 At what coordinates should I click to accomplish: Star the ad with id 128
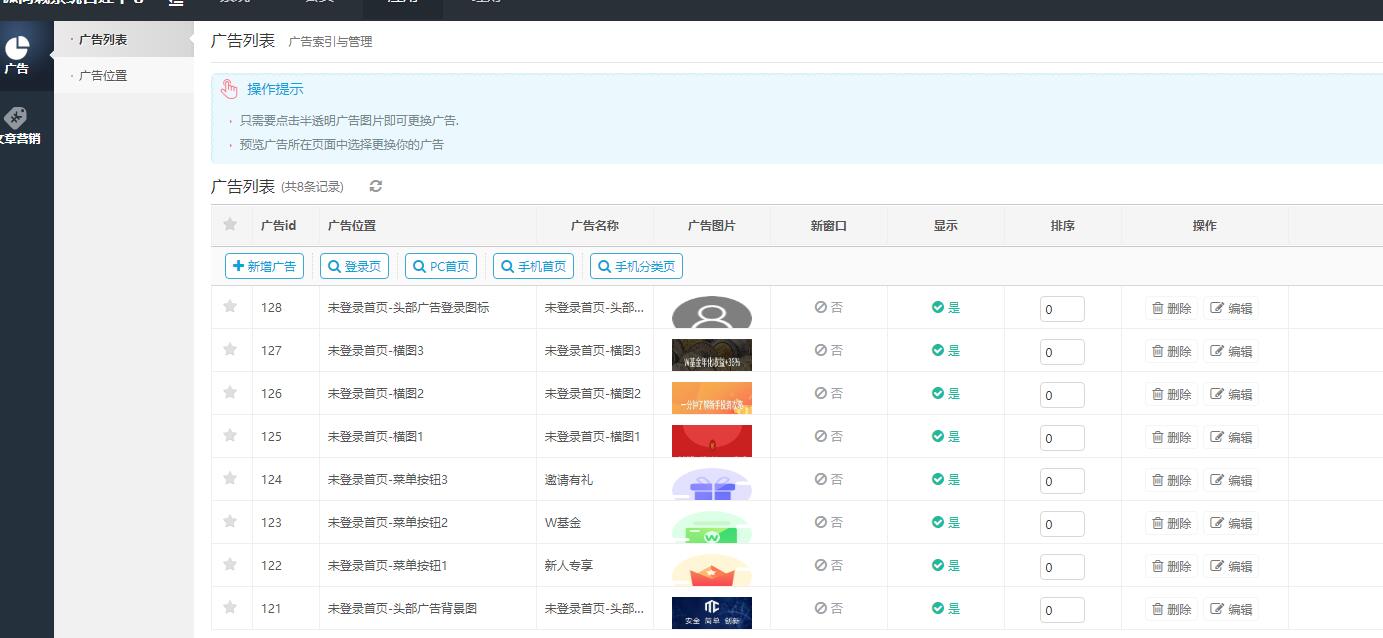[x=229, y=308]
